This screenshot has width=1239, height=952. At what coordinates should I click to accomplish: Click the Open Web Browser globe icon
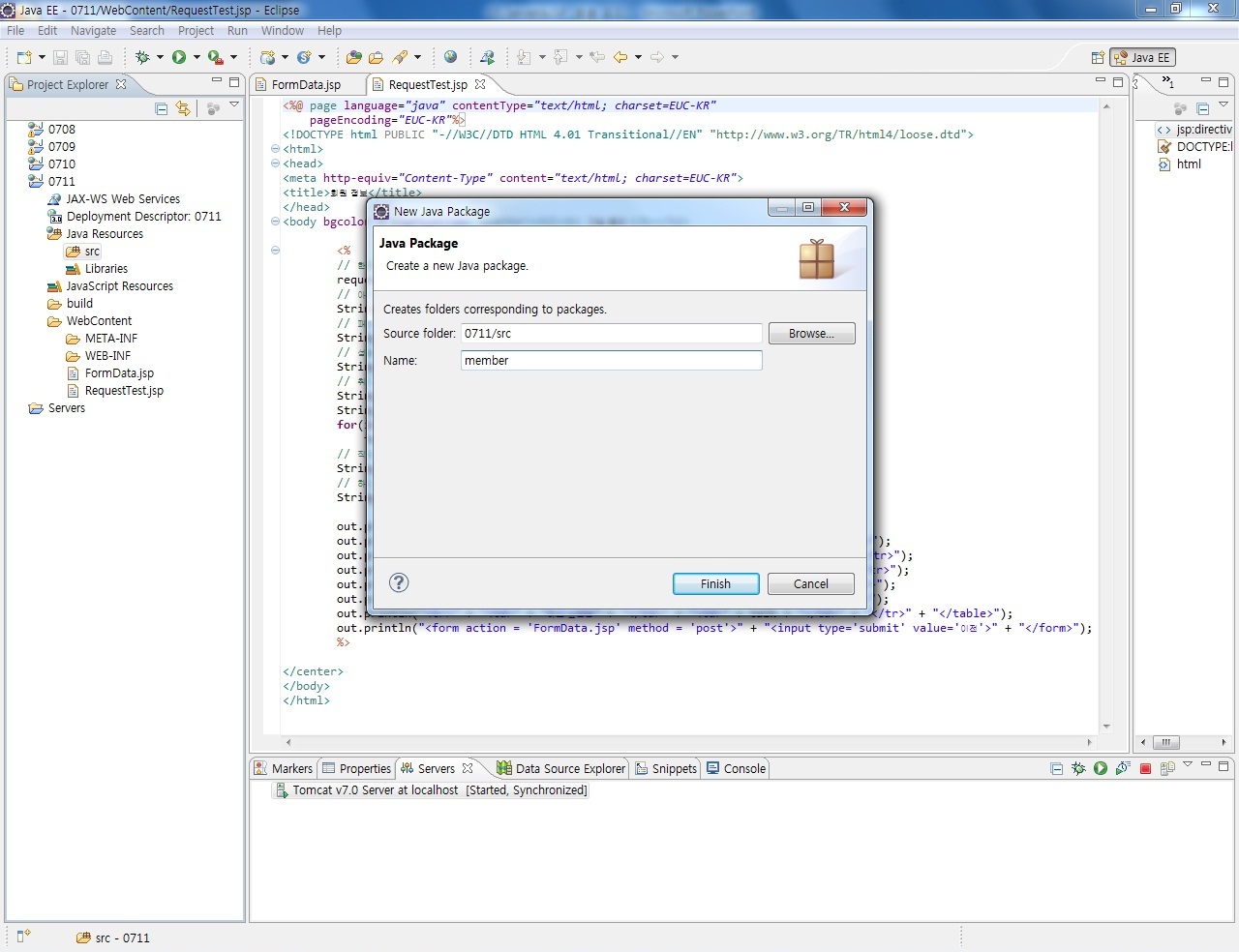click(450, 57)
